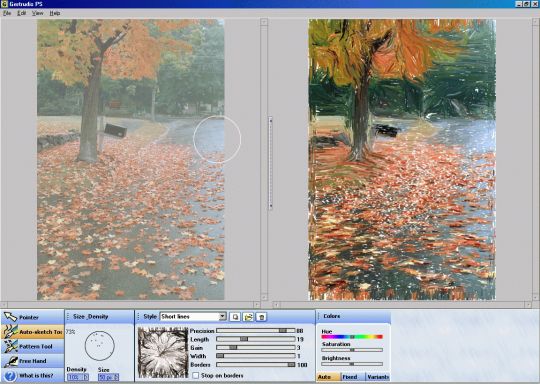Image resolution: width=540 pixels, height=384 pixels.
Task: Open the View menu
Action: (38, 13)
